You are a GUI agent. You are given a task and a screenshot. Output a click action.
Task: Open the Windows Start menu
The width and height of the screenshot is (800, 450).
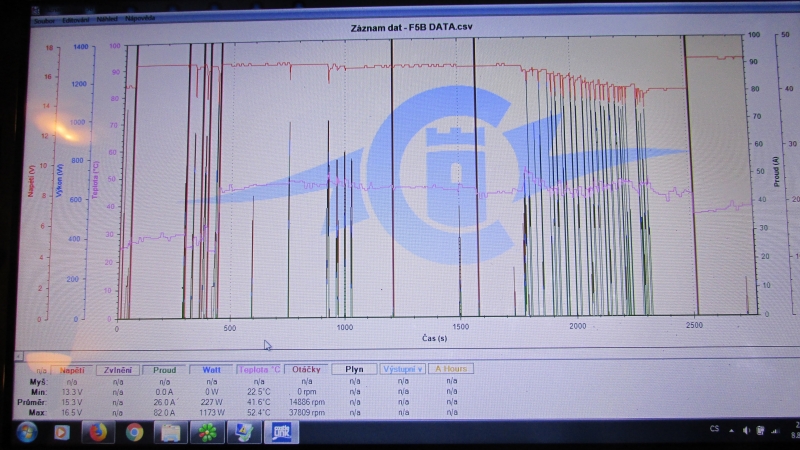[x=25, y=433]
